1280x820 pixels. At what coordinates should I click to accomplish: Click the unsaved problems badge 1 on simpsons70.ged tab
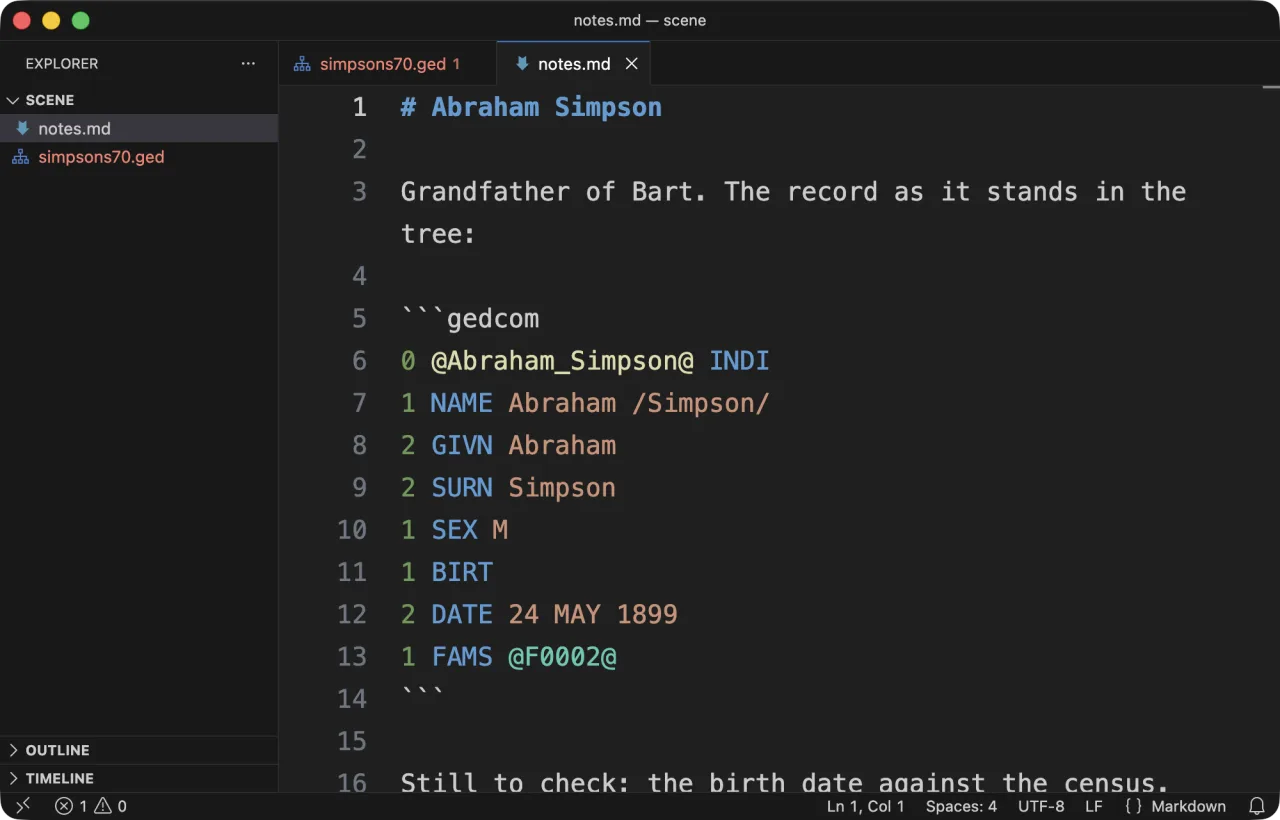[456, 64]
